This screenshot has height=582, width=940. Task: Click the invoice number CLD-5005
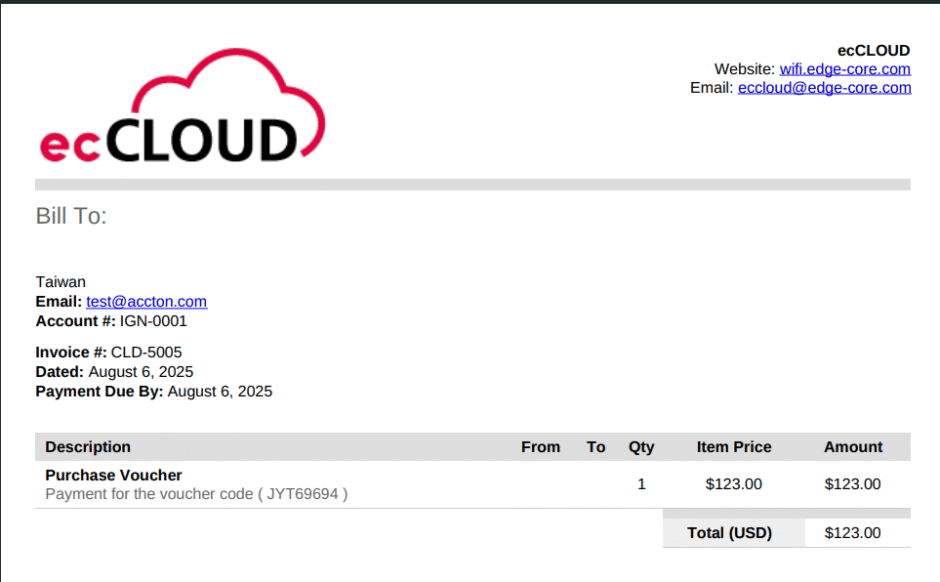click(x=146, y=352)
